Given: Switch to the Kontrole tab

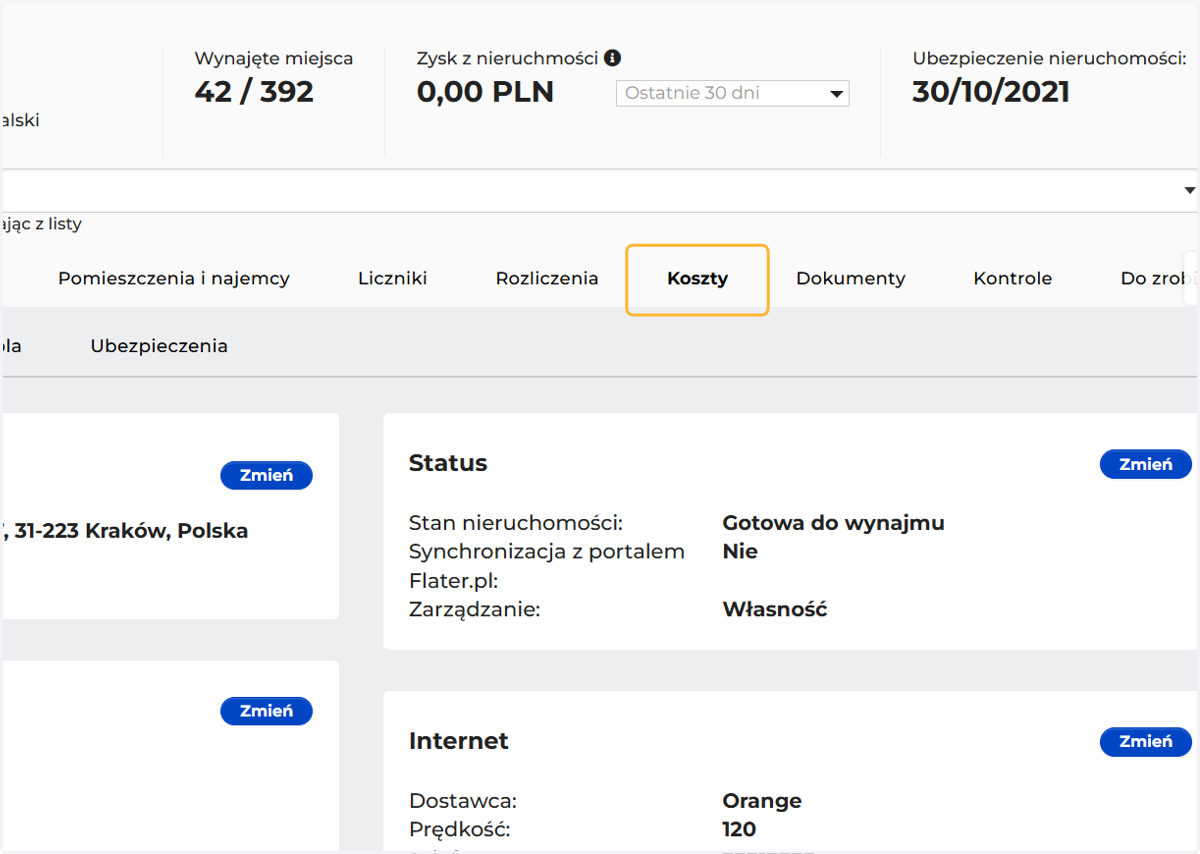Looking at the screenshot, I should 1013,279.
